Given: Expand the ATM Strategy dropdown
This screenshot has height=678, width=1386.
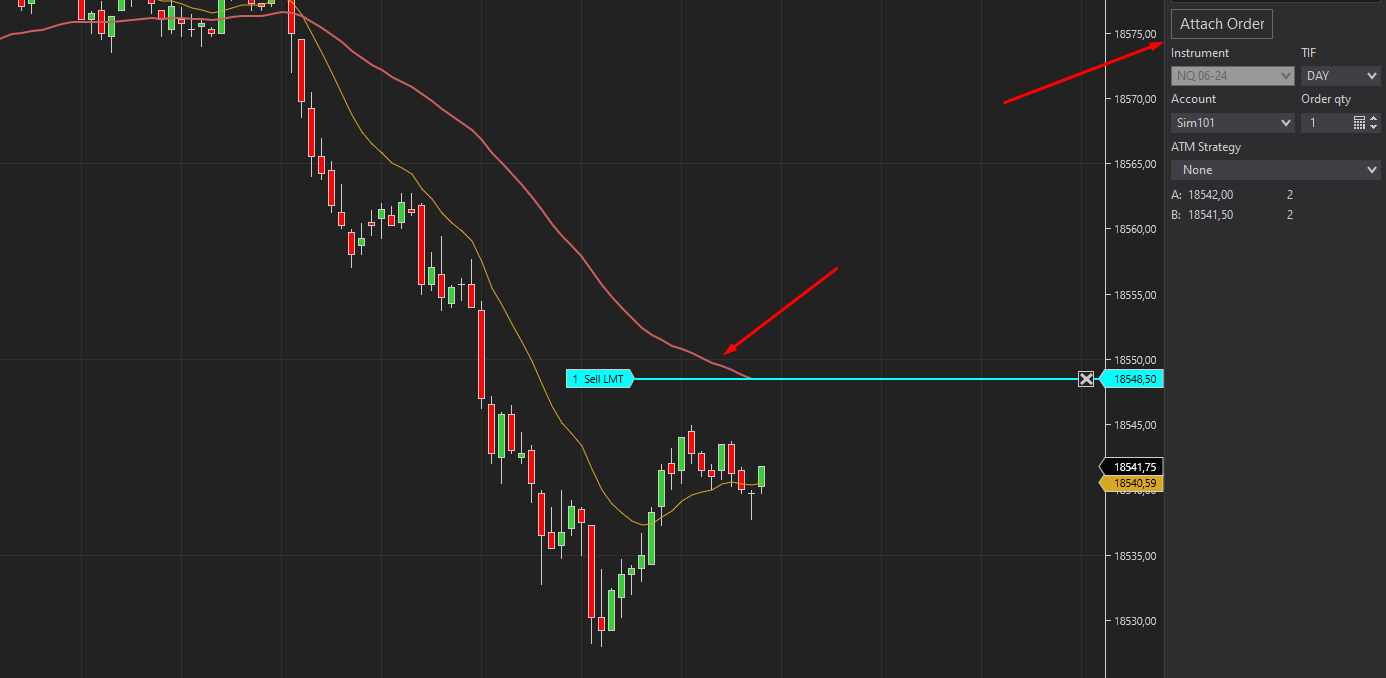Looking at the screenshot, I should [1275, 170].
